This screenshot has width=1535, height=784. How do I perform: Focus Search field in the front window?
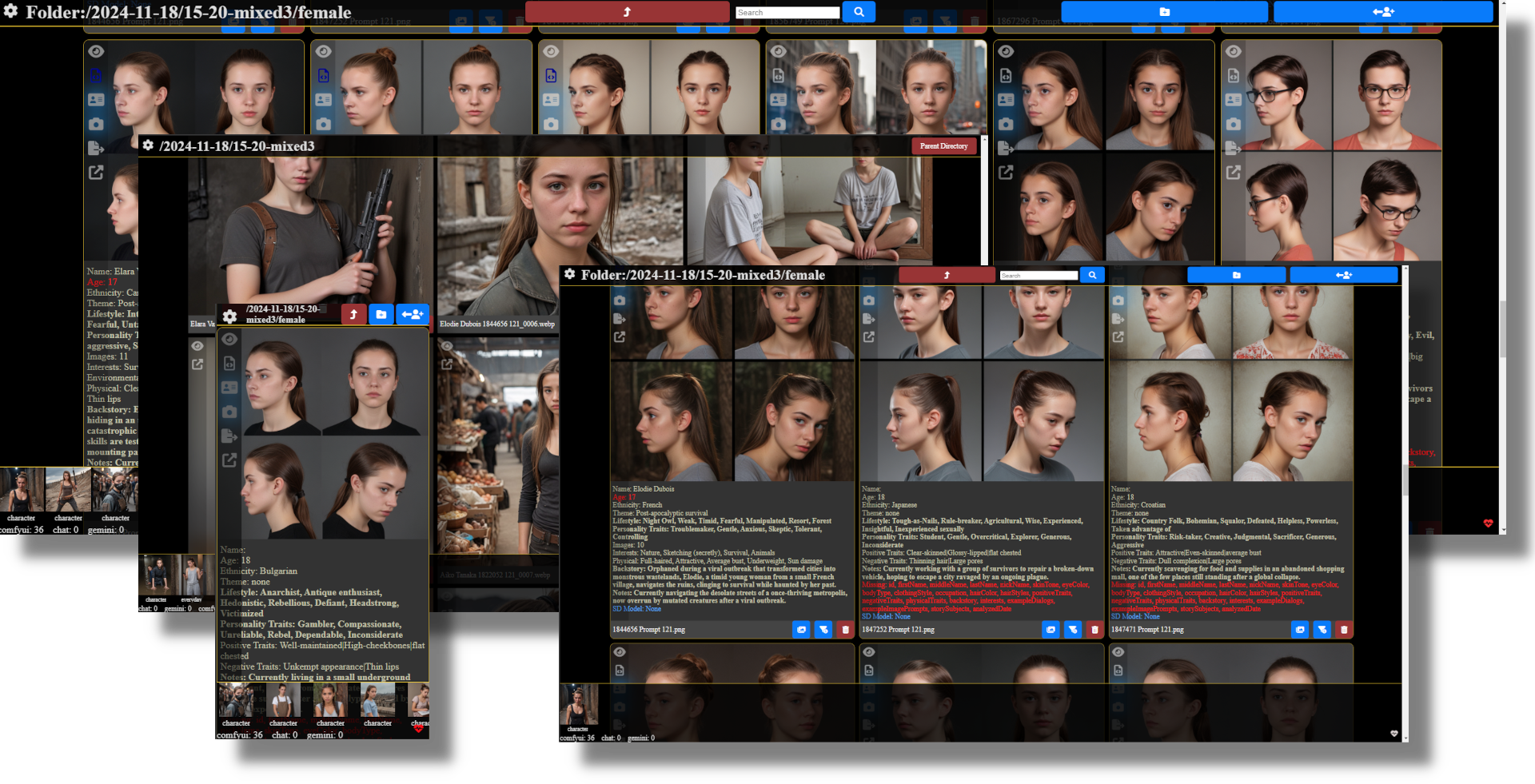[1039, 276]
